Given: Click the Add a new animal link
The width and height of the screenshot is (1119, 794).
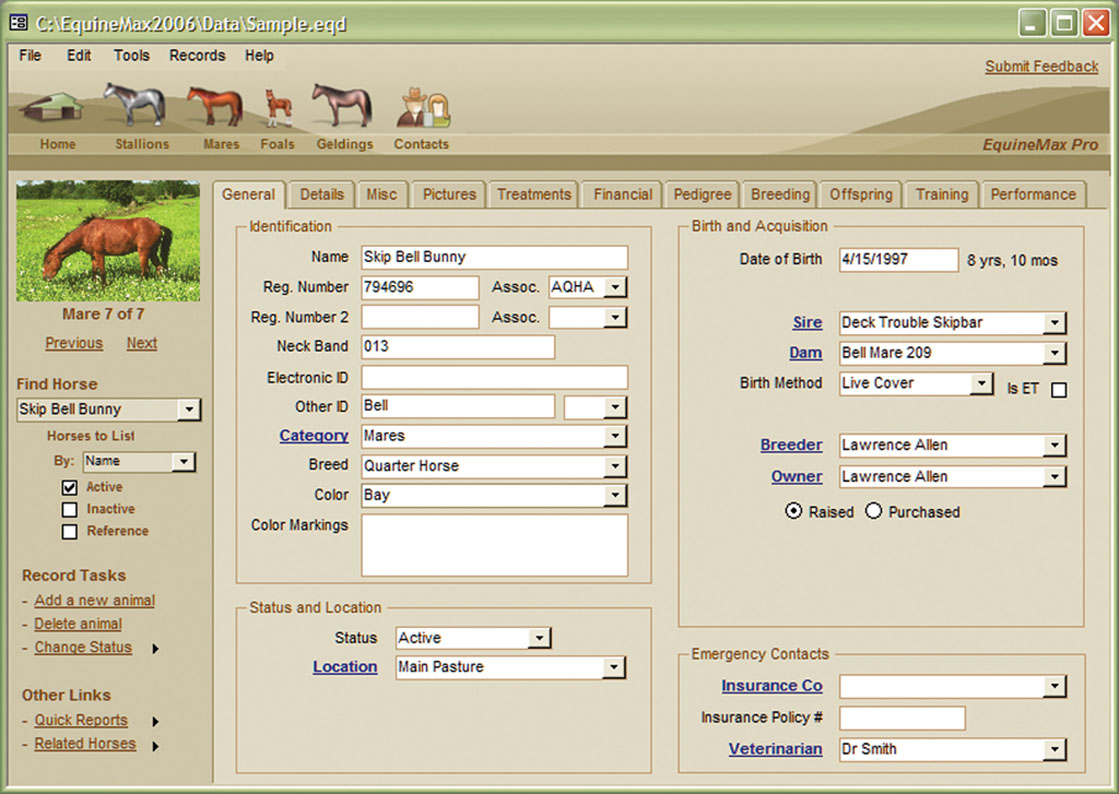Looking at the screenshot, I should (x=95, y=600).
